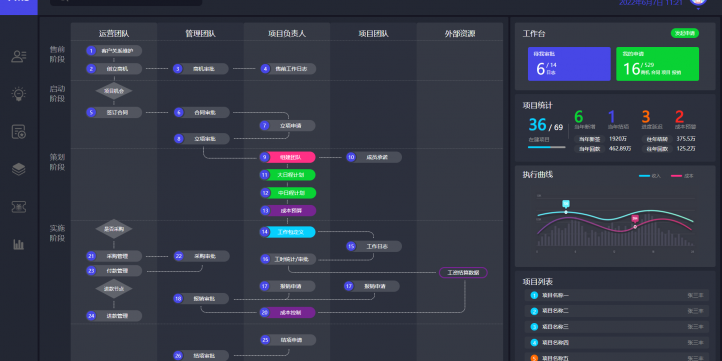
Task: Open the blue 待我审批 card
Action: point(569,64)
